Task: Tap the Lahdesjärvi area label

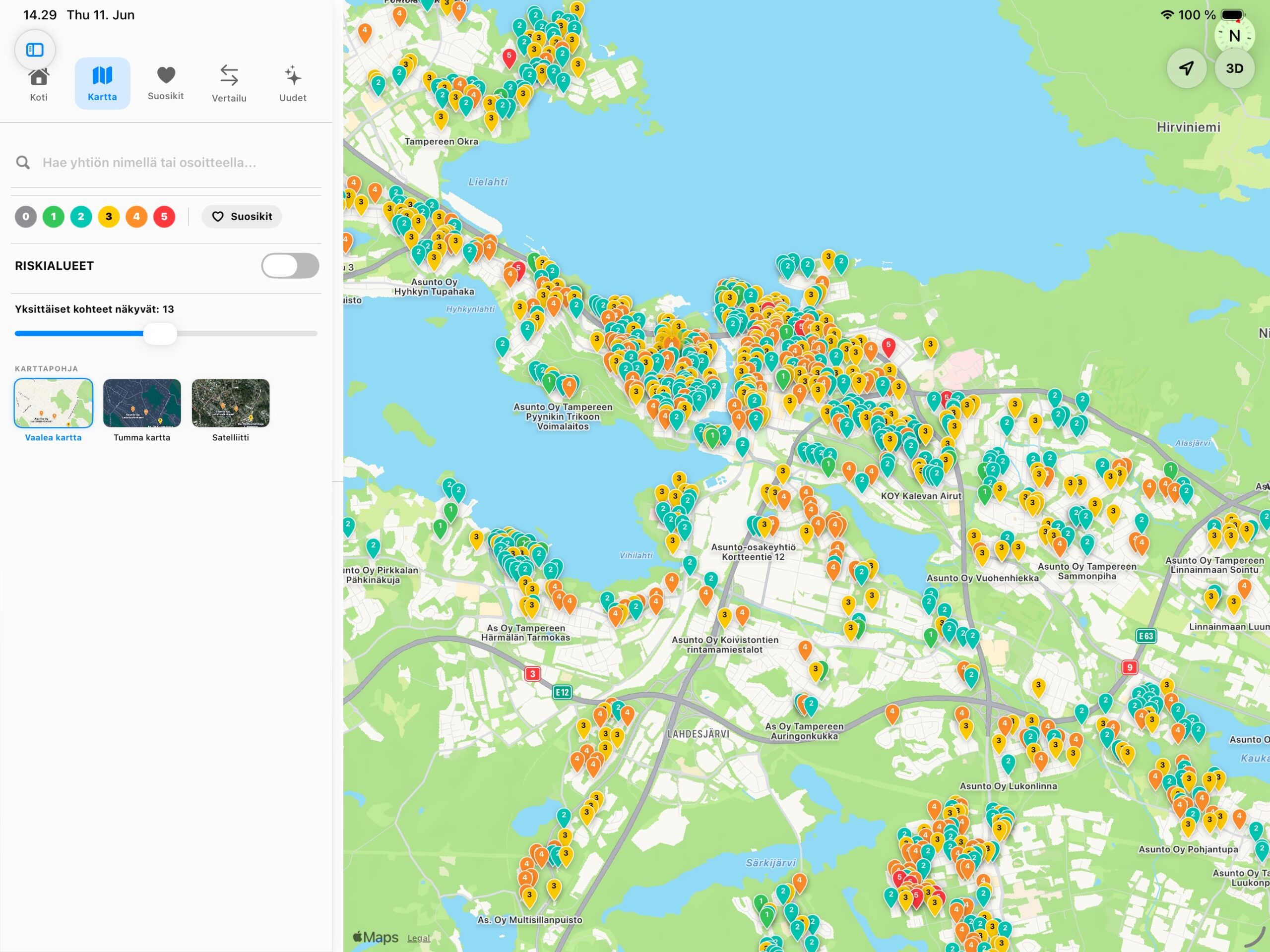Action: 698,734
